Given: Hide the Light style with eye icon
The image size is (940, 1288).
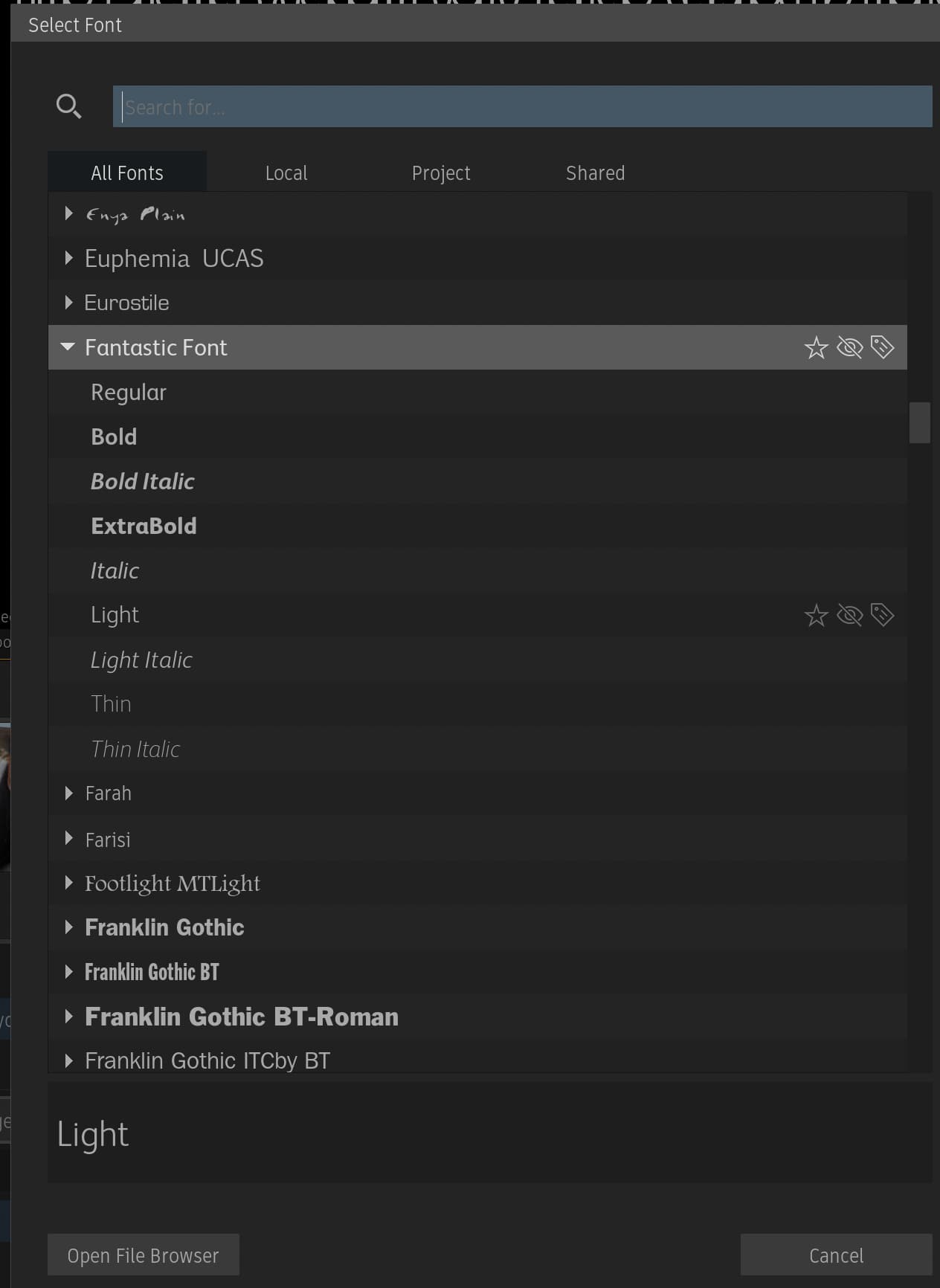Looking at the screenshot, I should tap(849, 615).
